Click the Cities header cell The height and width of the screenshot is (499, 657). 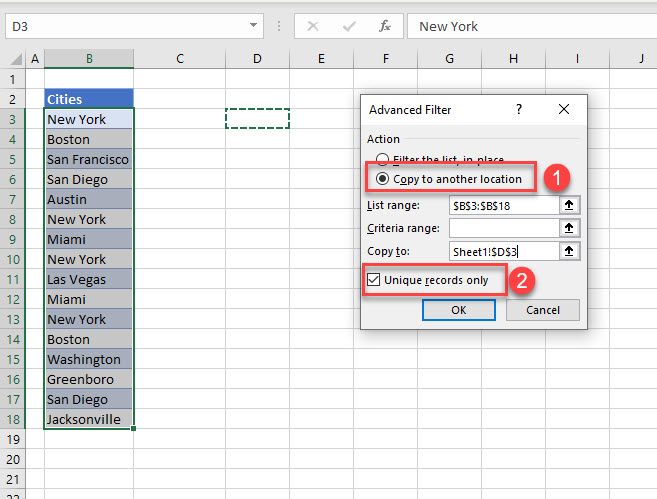click(x=88, y=99)
